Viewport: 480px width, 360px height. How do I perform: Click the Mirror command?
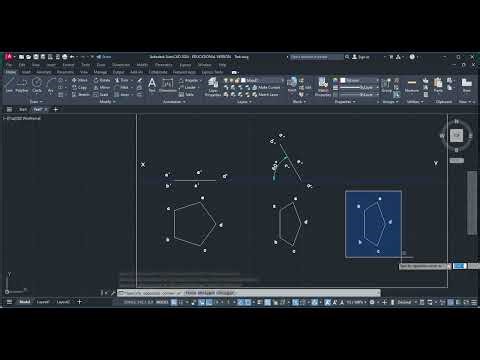click(102, 87)
